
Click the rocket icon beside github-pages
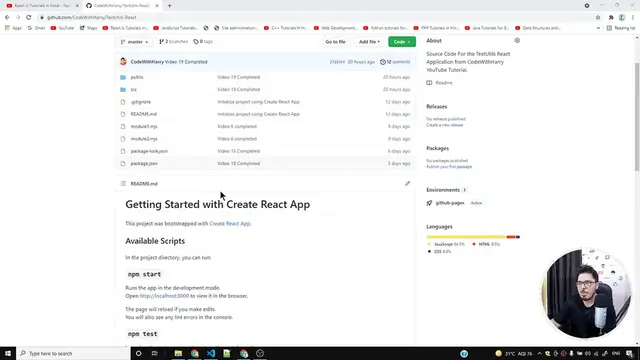[x=429, y=203]
